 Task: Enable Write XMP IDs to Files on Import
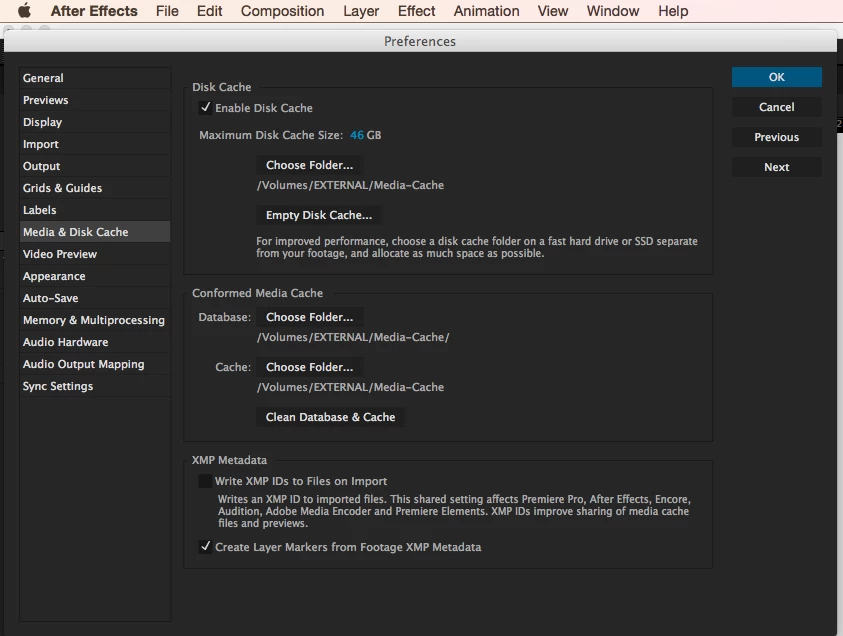click(x=205, y=481)
